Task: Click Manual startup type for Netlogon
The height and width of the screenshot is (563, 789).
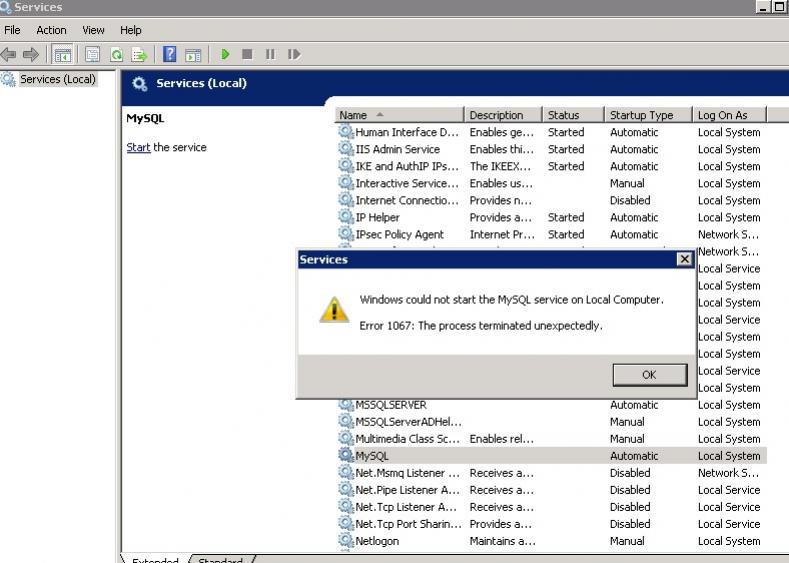Action: pyautogui.click(x=627, y=541)
